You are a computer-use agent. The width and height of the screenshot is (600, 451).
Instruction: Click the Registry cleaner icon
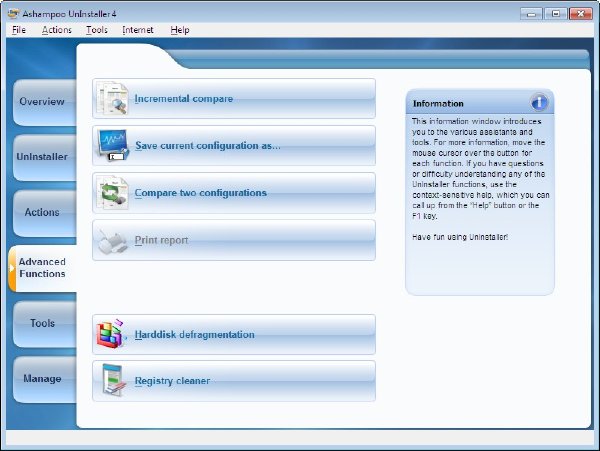pos(113,381)
